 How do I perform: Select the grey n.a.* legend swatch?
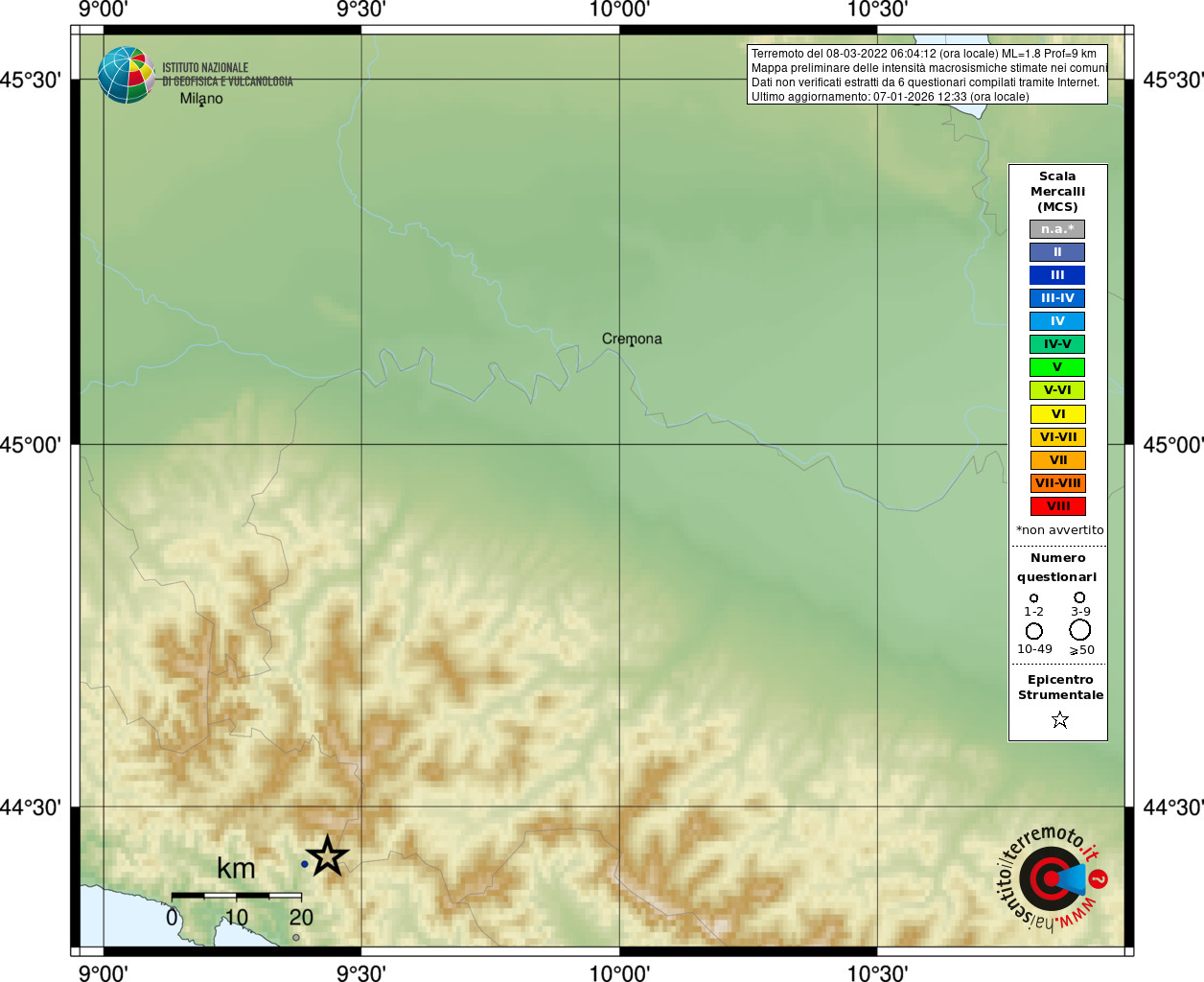tap(1058, 229)
